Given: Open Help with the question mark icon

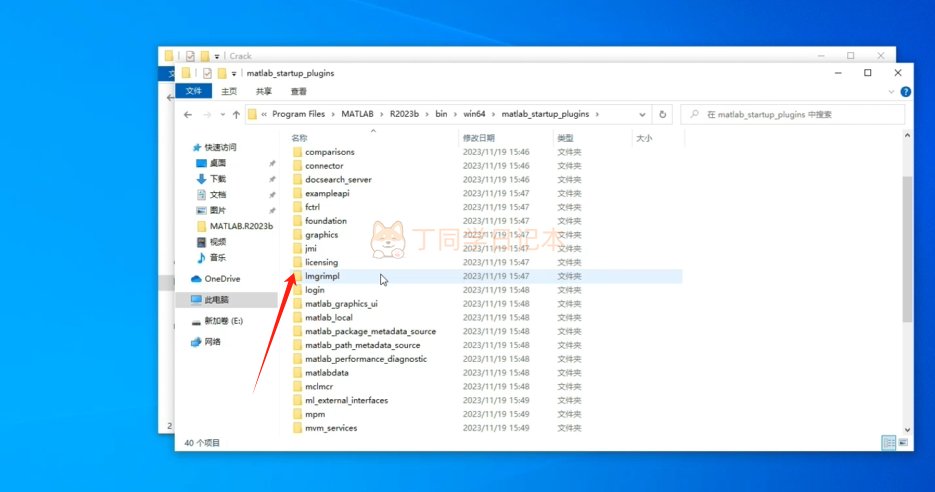Looking at the screenshot, I should [906, 91].
